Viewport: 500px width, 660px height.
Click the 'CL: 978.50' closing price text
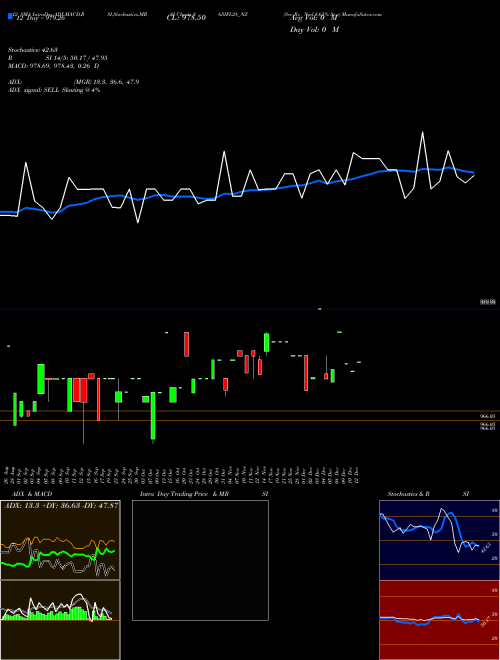coord(186,18)
